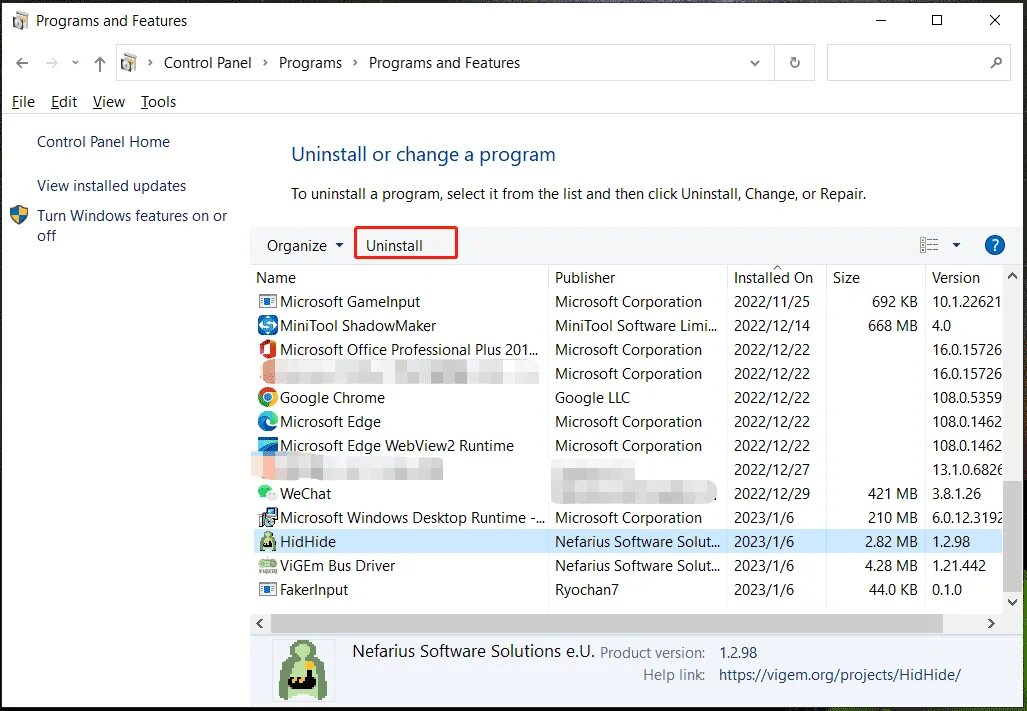Image resolution: width=1027 pixels, height=711 pixels.
Task: Sort by the Name column header
Action: [x=276, y=278]
